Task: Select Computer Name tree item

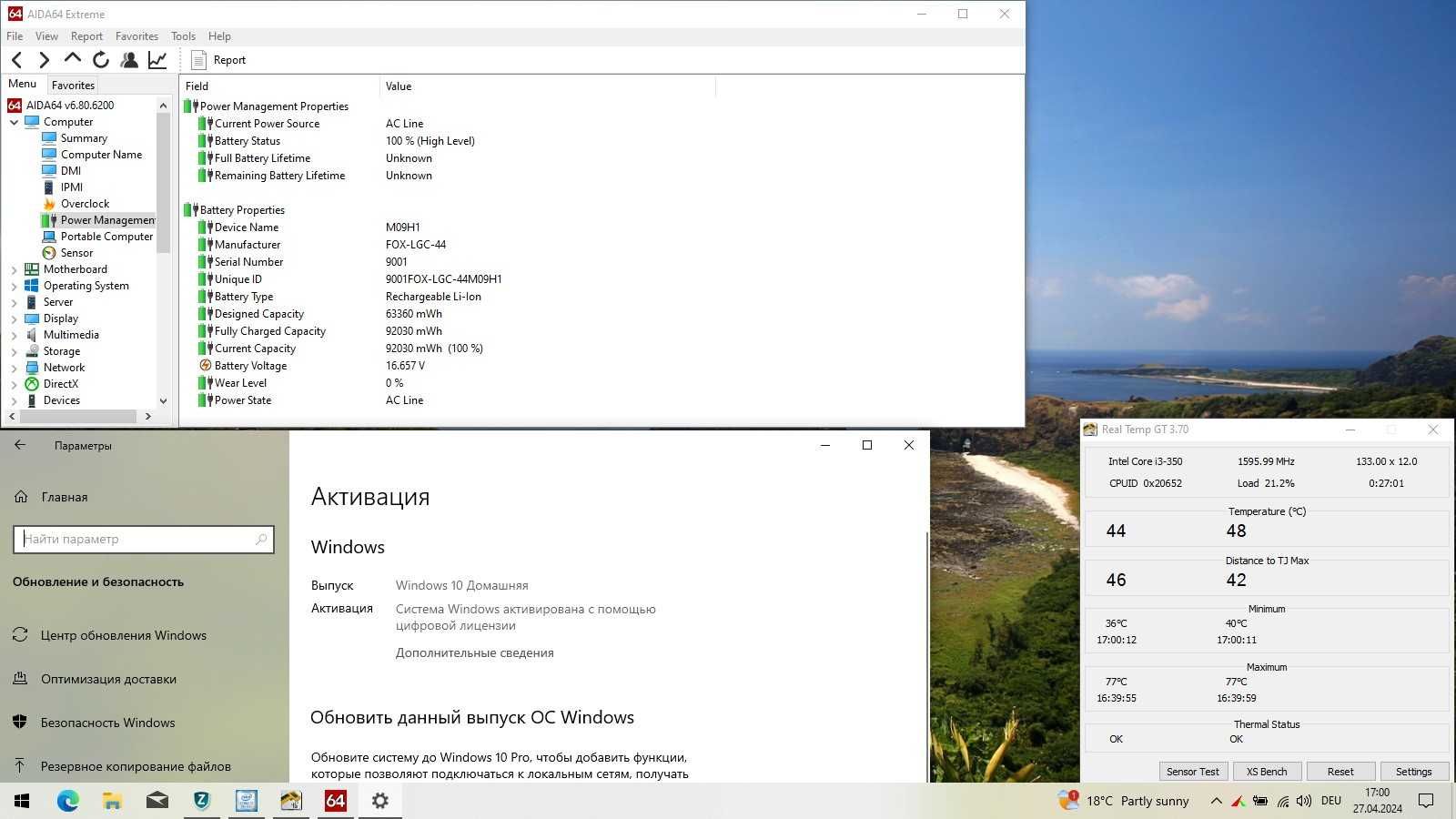Action: click(x=101, y=155)
